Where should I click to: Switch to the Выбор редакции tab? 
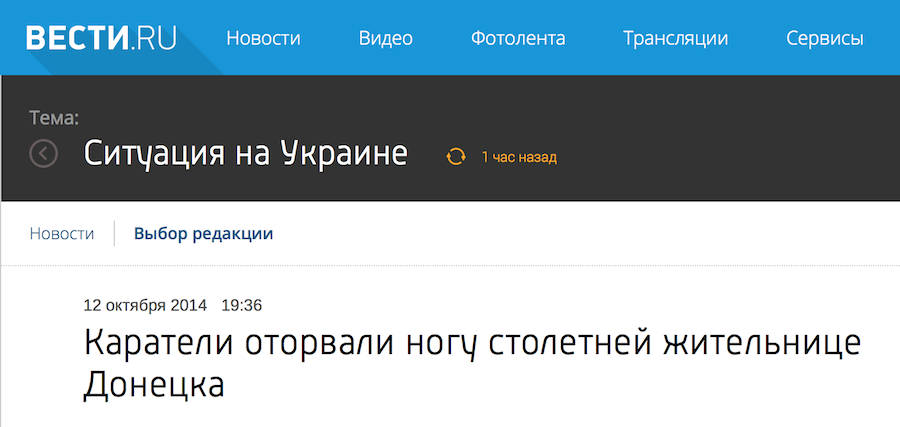[203, 234]
